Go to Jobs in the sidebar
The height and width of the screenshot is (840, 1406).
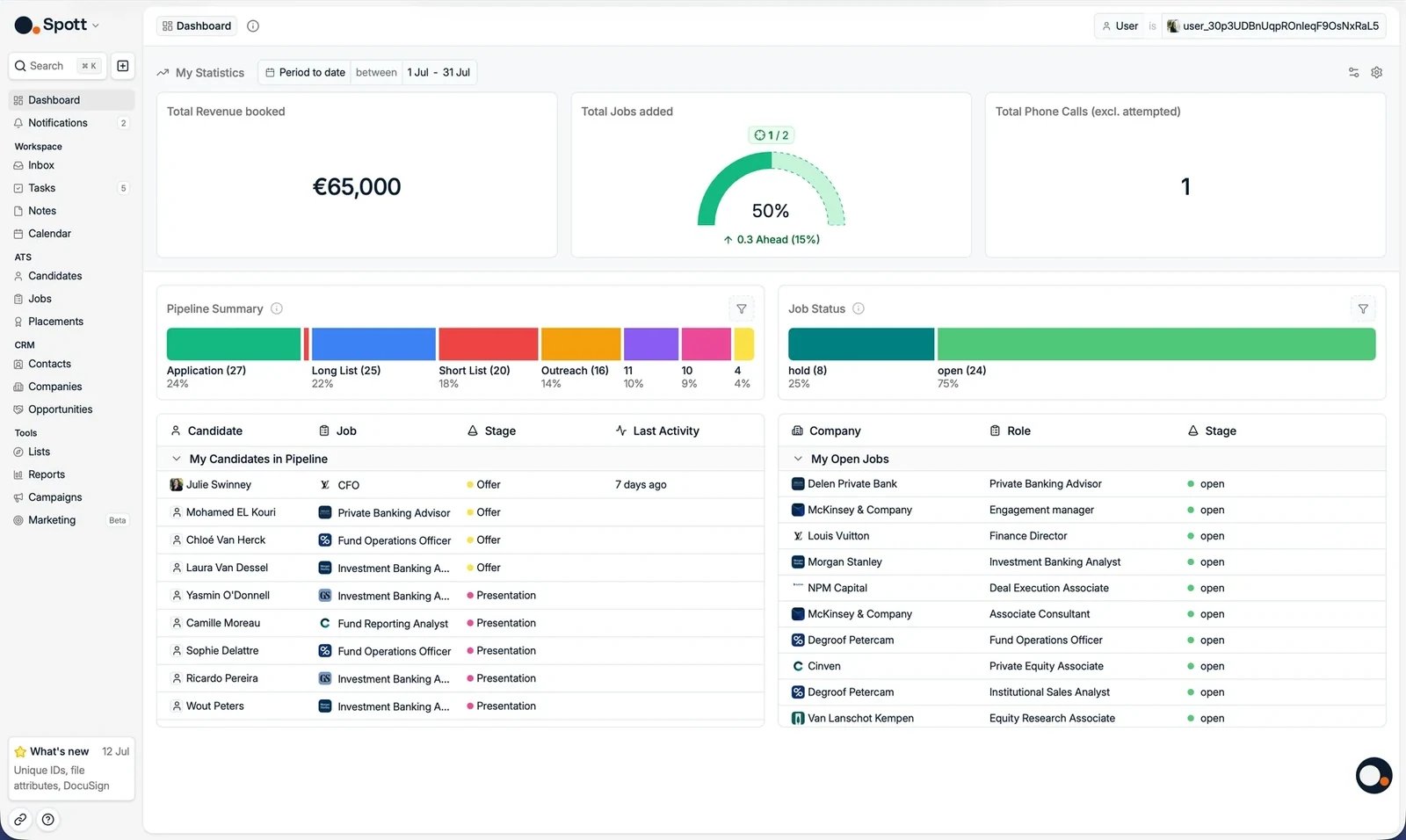(x=71, y=299)
